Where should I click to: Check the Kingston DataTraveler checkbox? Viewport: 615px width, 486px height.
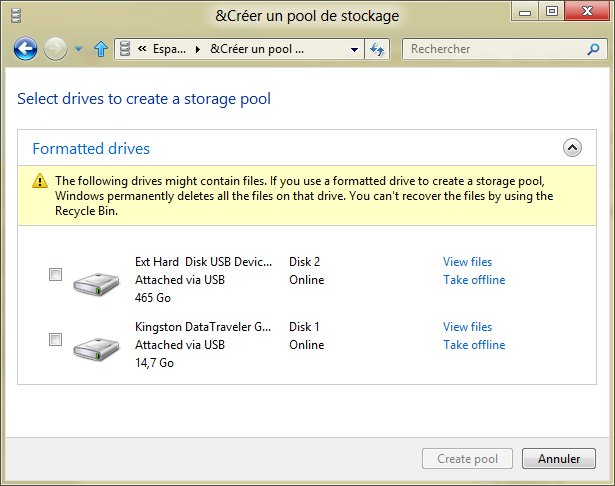tap(56, 340)
